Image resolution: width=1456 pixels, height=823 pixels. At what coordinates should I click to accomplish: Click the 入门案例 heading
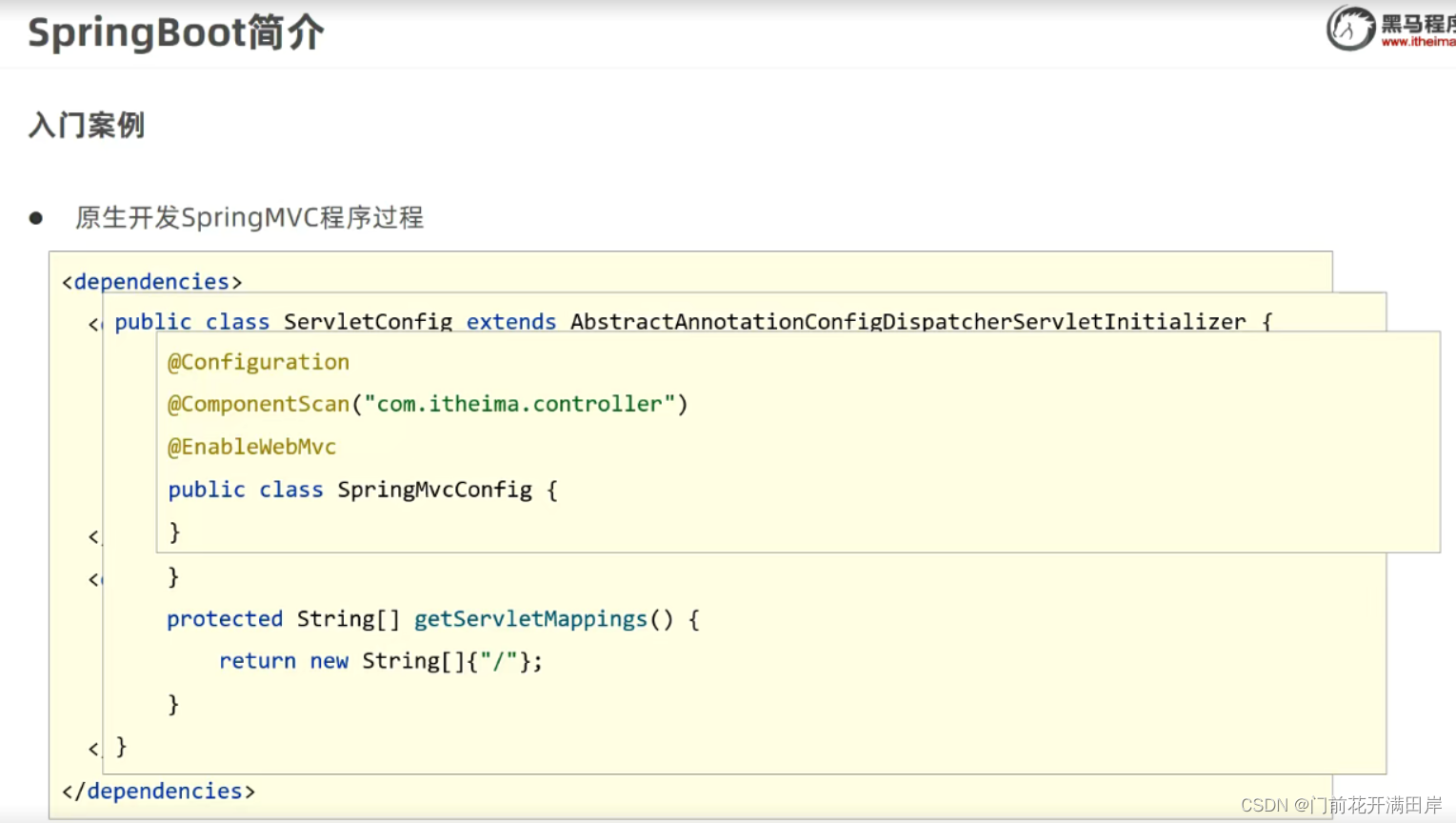pos(87,125)
